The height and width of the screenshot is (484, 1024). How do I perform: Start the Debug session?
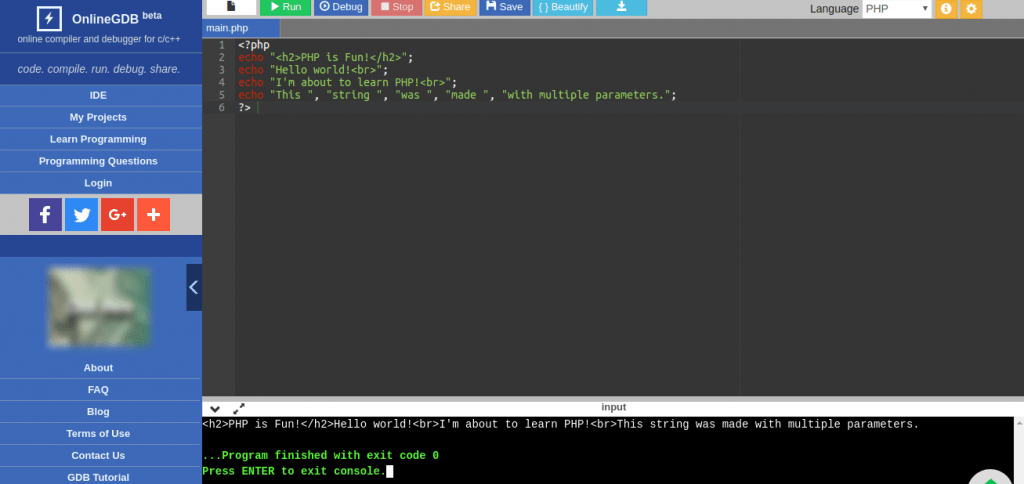point(341,7)
